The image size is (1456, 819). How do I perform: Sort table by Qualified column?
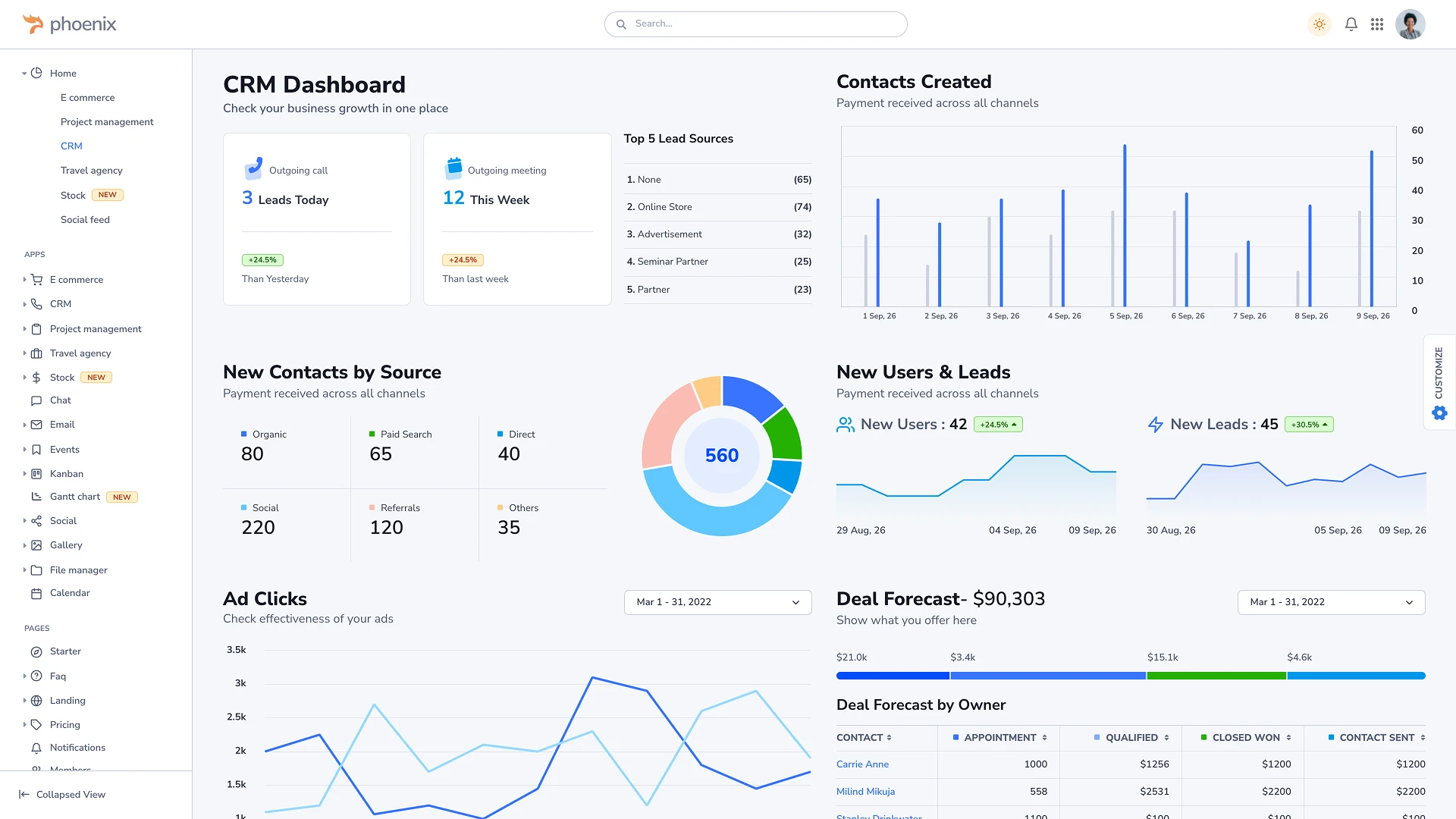(x=1131, y=738)
